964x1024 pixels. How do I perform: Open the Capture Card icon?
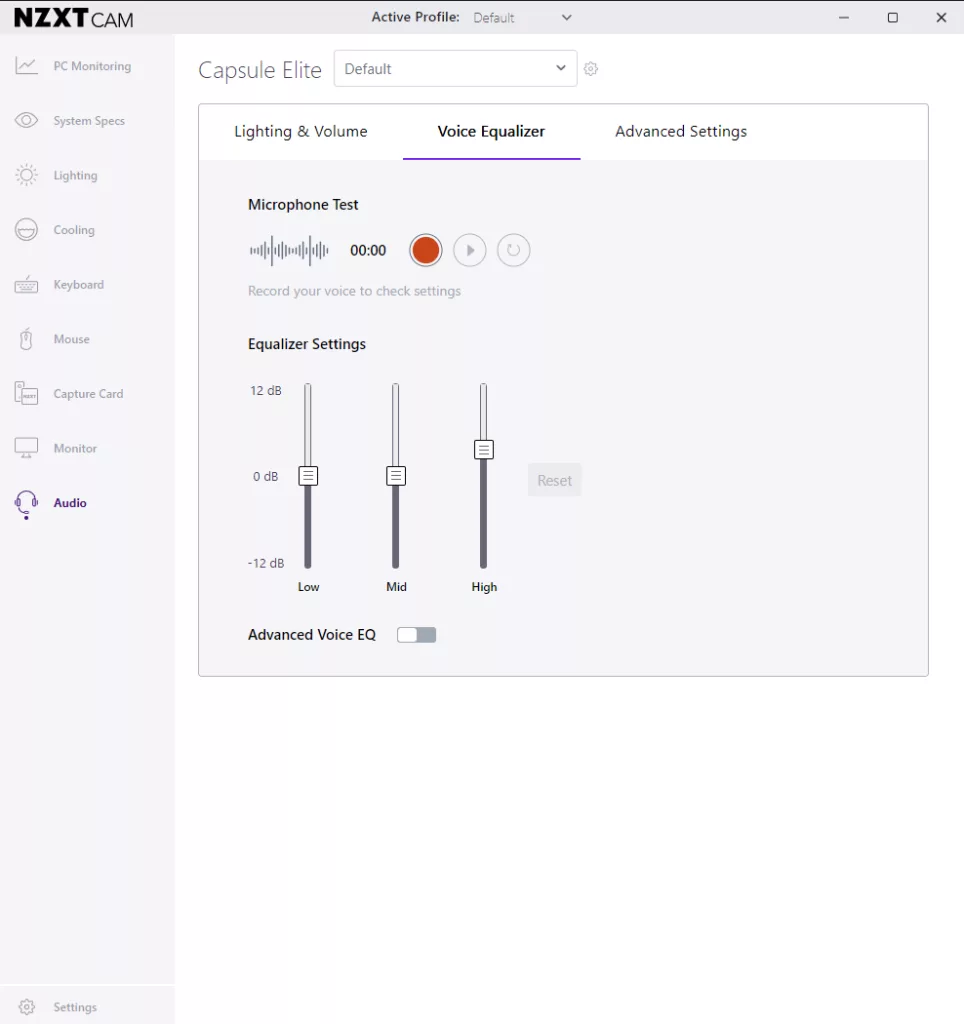26,394
